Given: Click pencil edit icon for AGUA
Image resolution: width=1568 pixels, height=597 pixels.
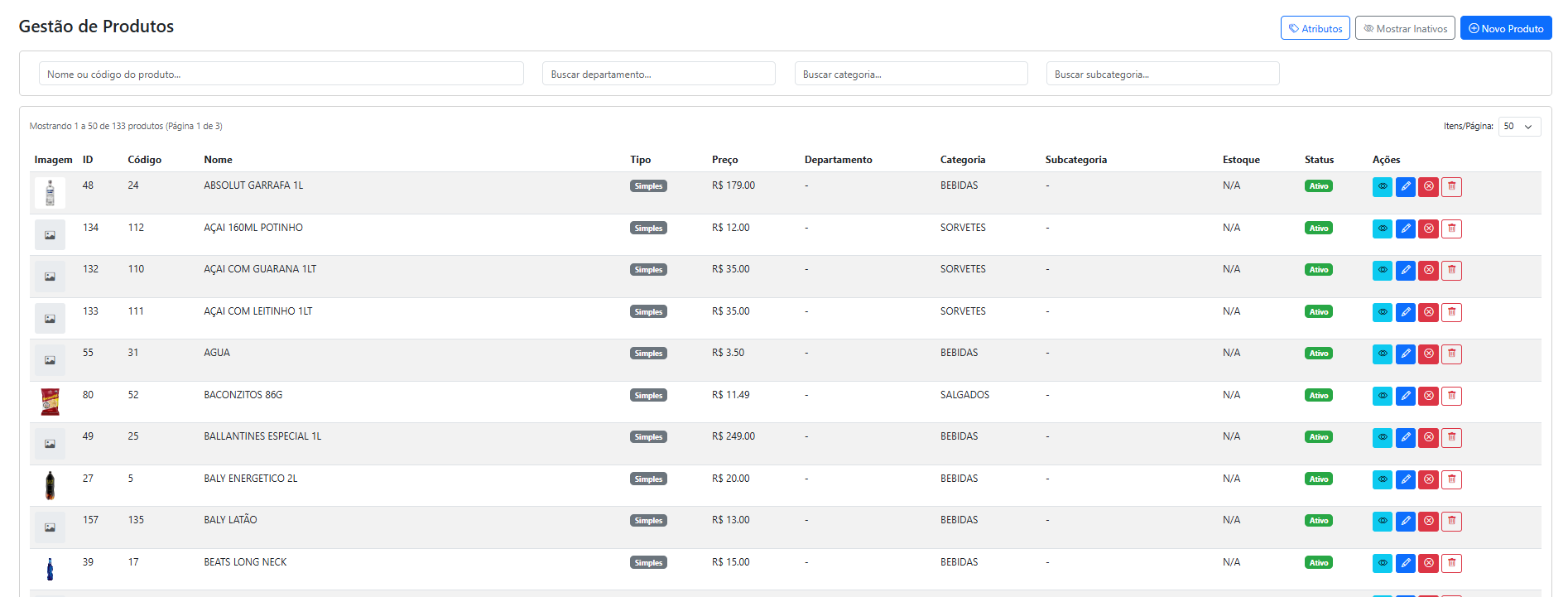Looking at the screenshot, I should click(1405, 354).
